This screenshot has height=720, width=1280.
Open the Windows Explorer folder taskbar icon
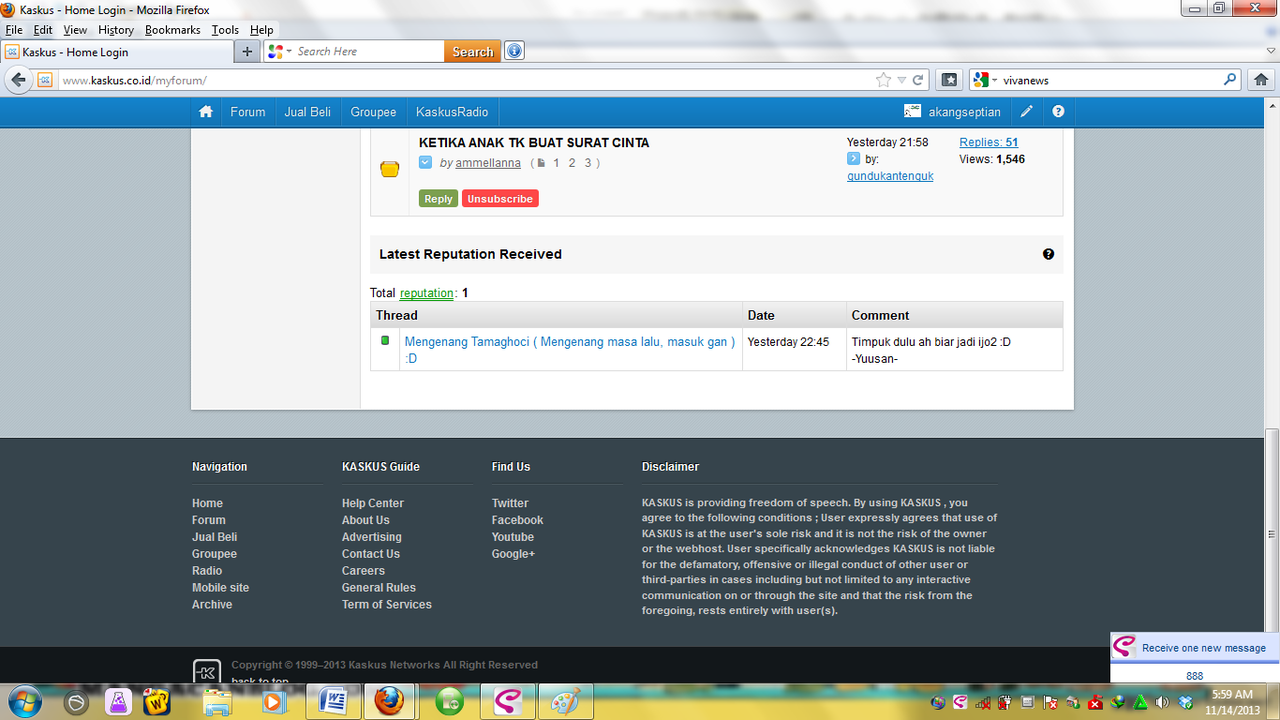pyautogui.click(x=215, y=702)
